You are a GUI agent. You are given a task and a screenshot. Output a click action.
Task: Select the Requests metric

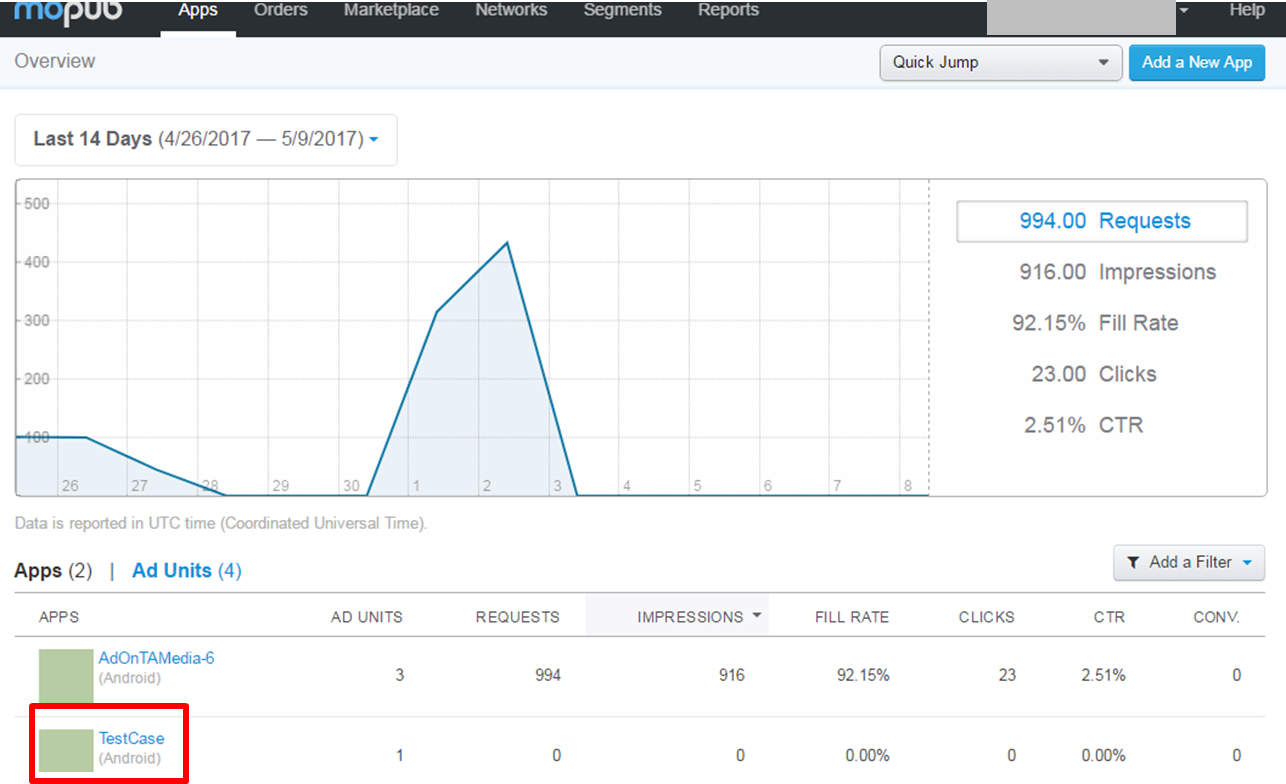(1102, 221)
